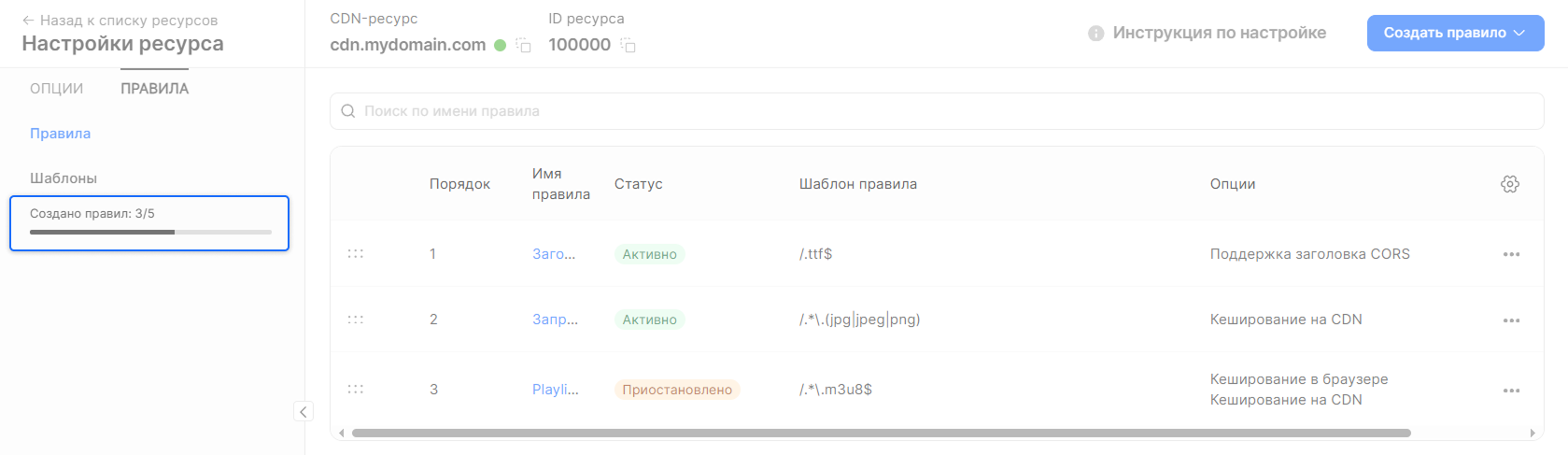Image resolution: width=1568 pixels, height=455 pixels.
Task: Expand the 'Создать правило' dropdown button
Action: tap(1454, 33)
